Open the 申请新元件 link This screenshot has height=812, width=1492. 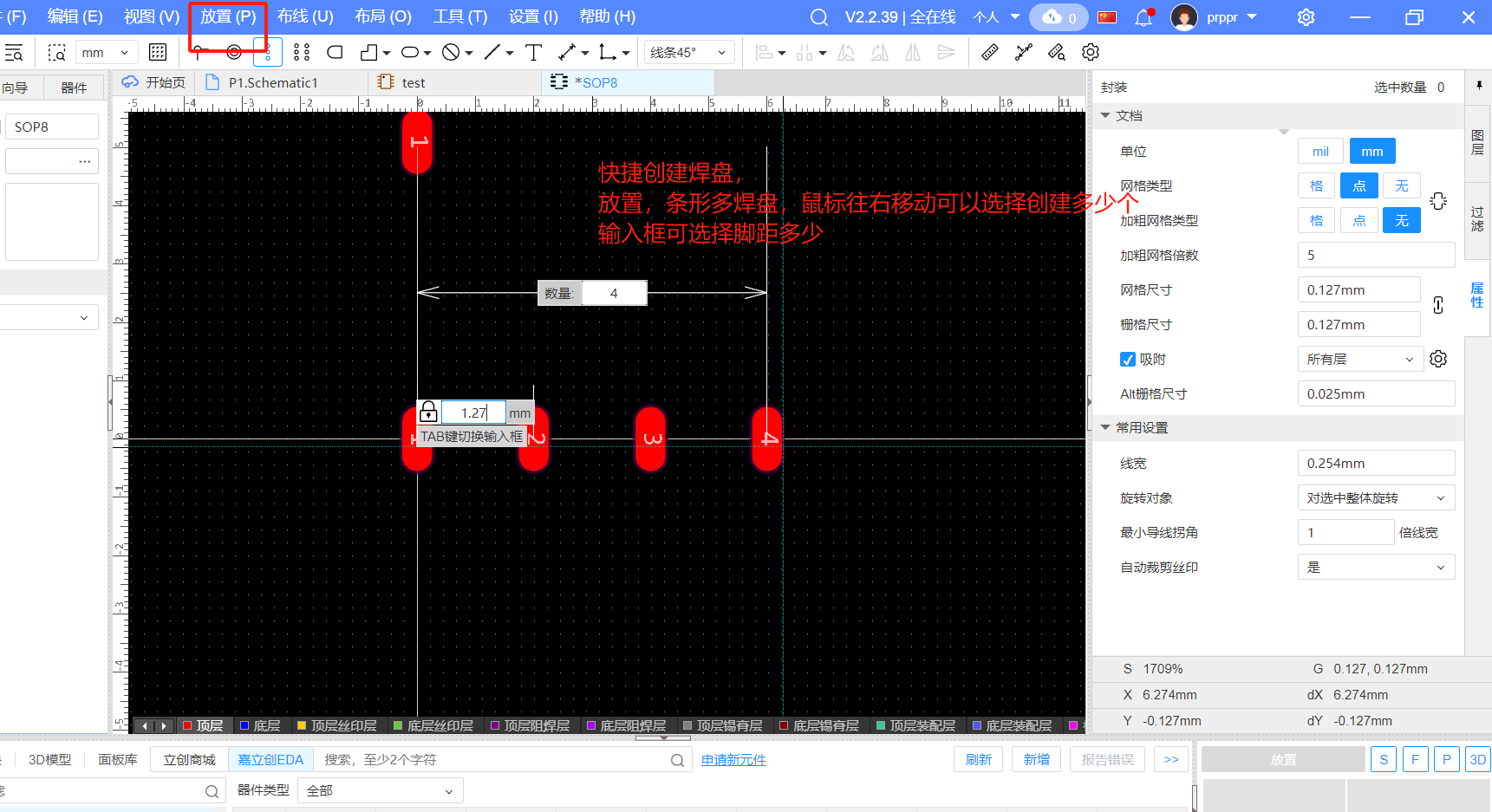click(x=733, y=760)
